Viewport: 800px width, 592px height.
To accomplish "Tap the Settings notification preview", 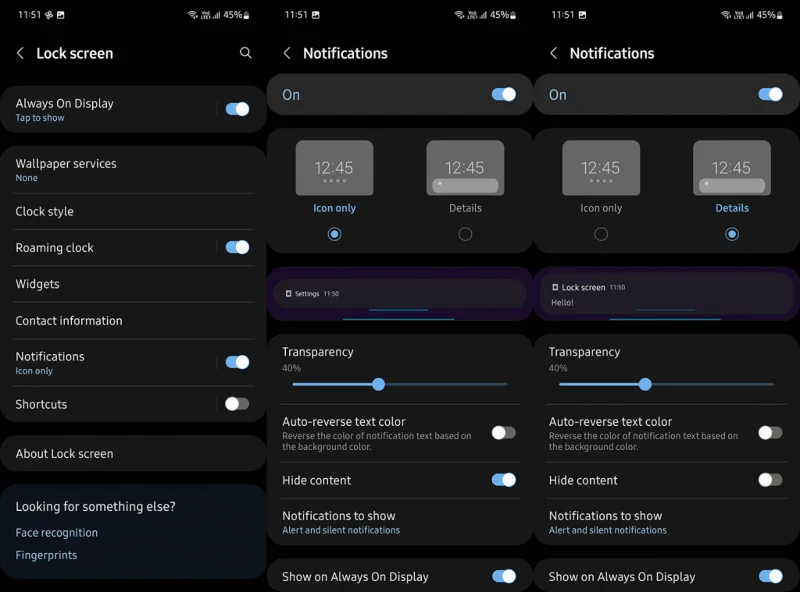I will tap(400, 293).
